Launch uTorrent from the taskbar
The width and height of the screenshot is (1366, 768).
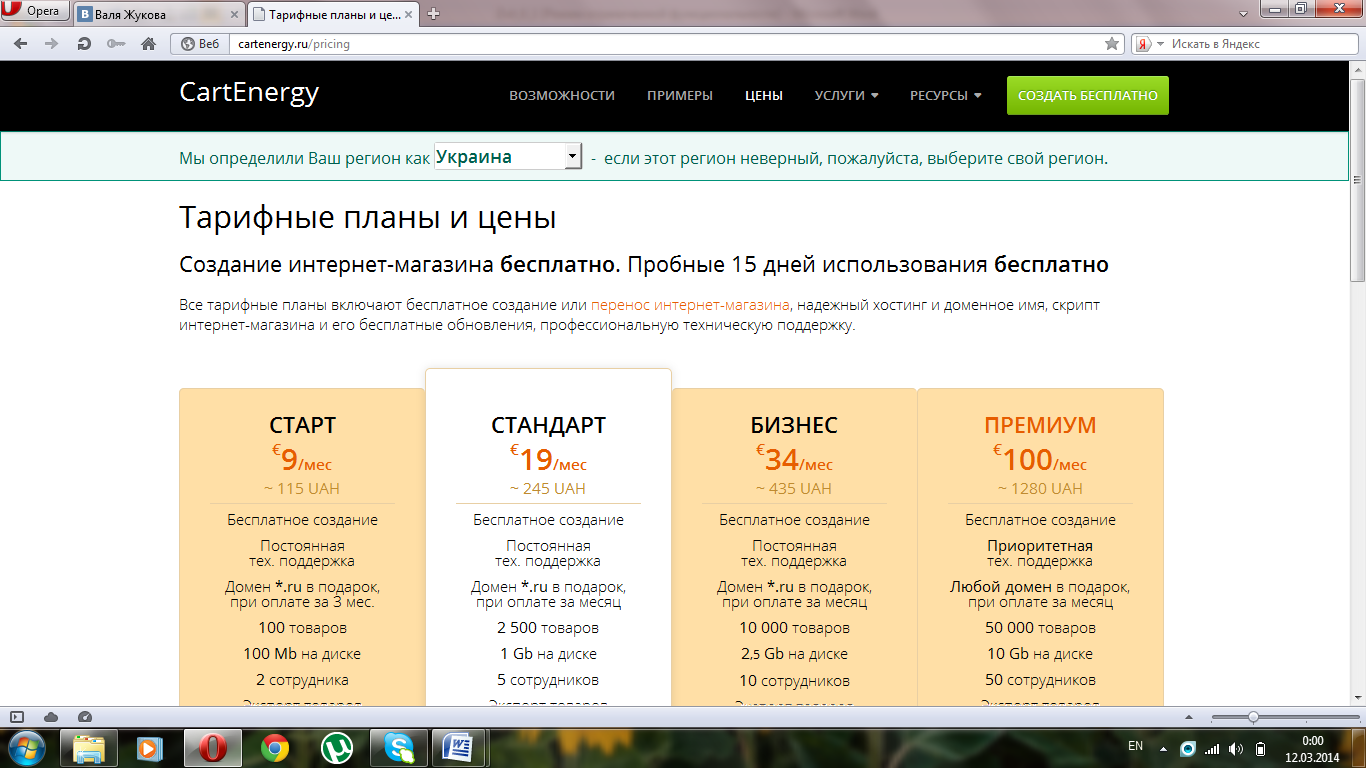337,748
